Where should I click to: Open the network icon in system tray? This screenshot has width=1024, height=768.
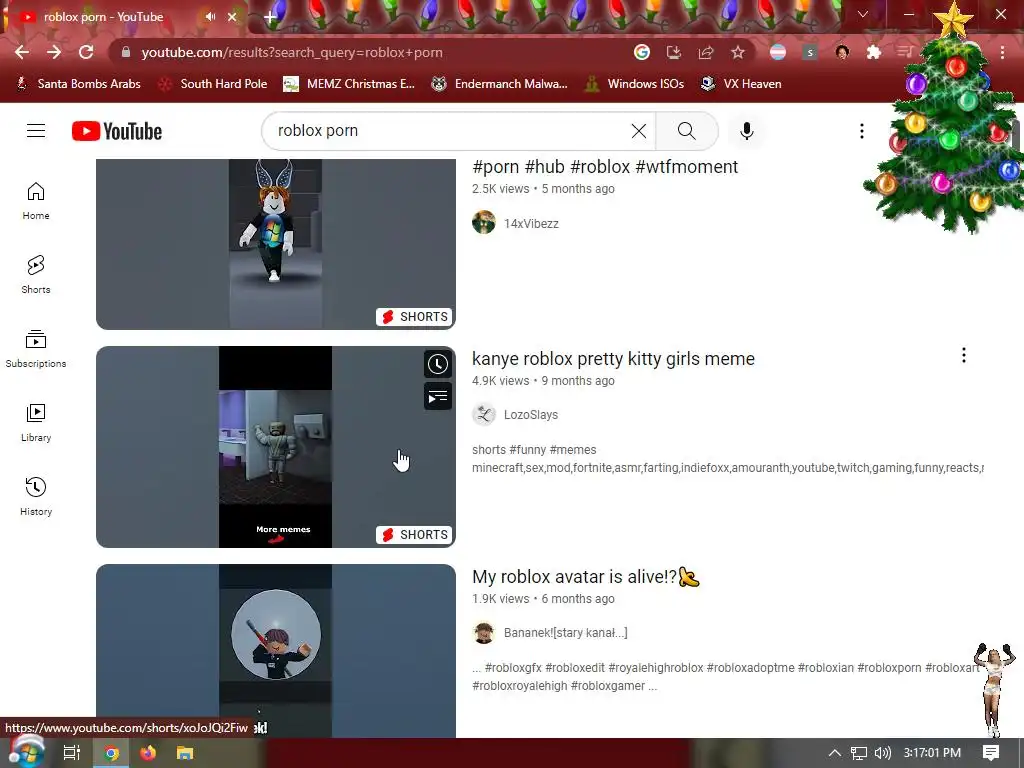[859, 753]
